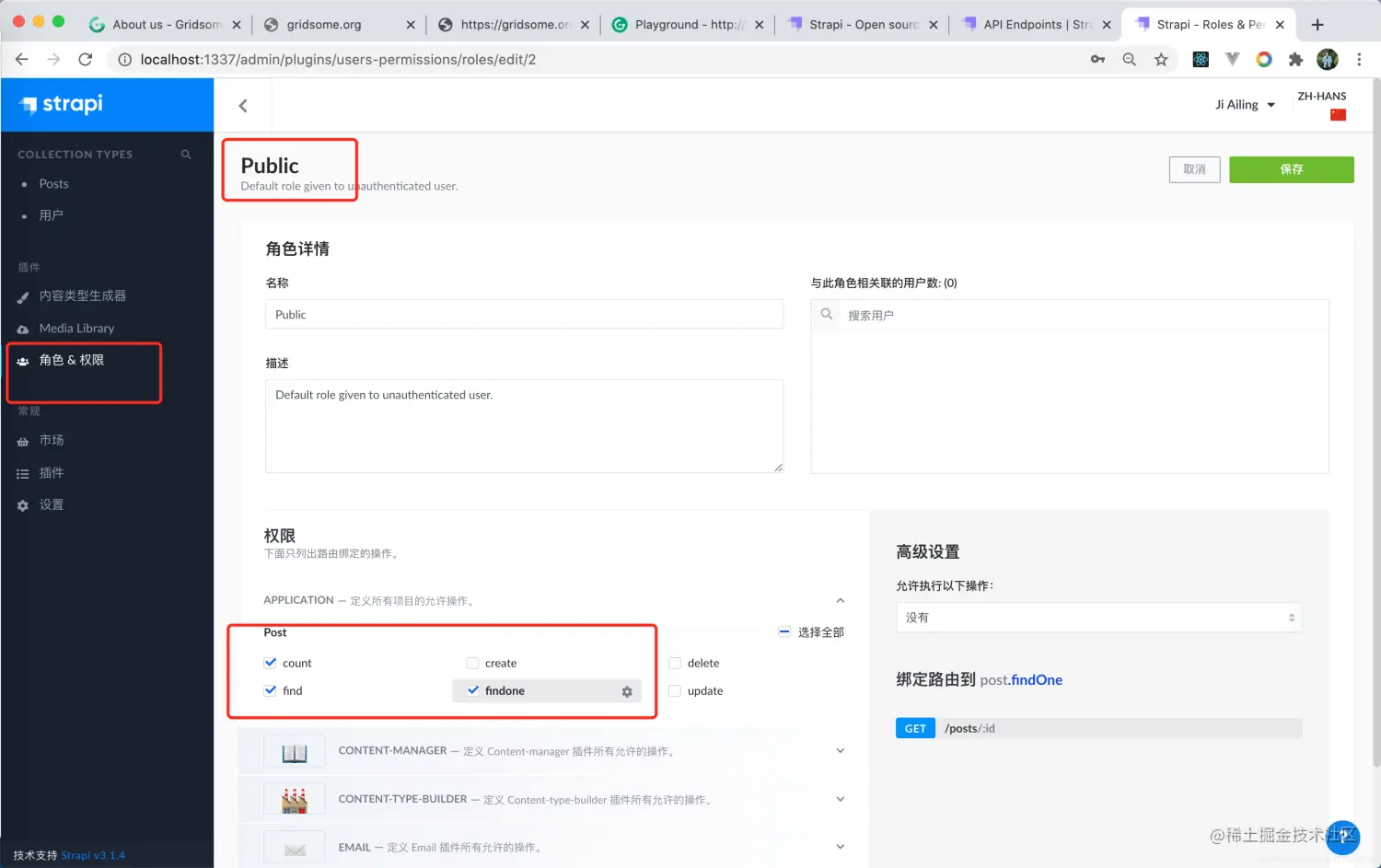The width and height of the screenshot is (1381, 868).
Task: Open Posts collection type in sidebar
Action: pos(53,184)
